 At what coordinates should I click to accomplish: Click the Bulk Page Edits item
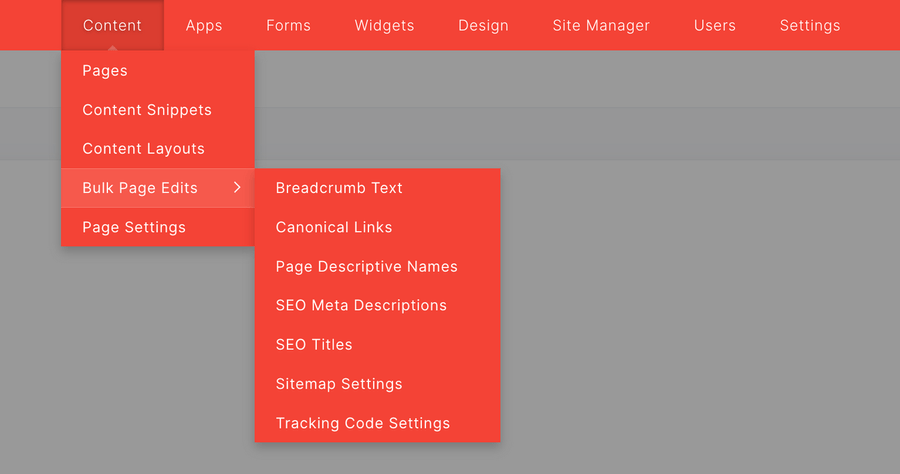pos(158,188)
